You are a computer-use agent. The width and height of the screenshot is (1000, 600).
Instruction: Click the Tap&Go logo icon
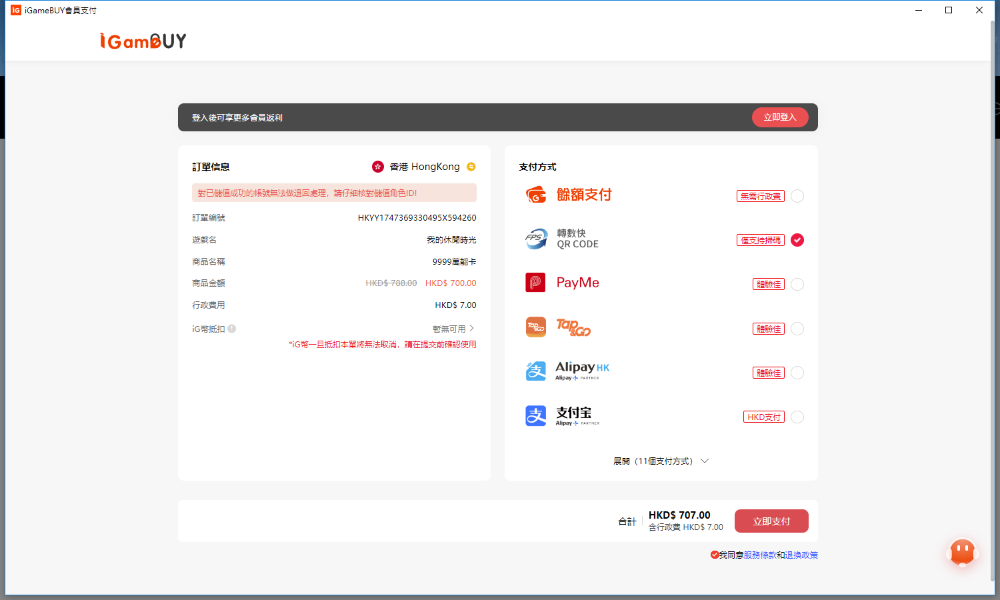(536, 327)
